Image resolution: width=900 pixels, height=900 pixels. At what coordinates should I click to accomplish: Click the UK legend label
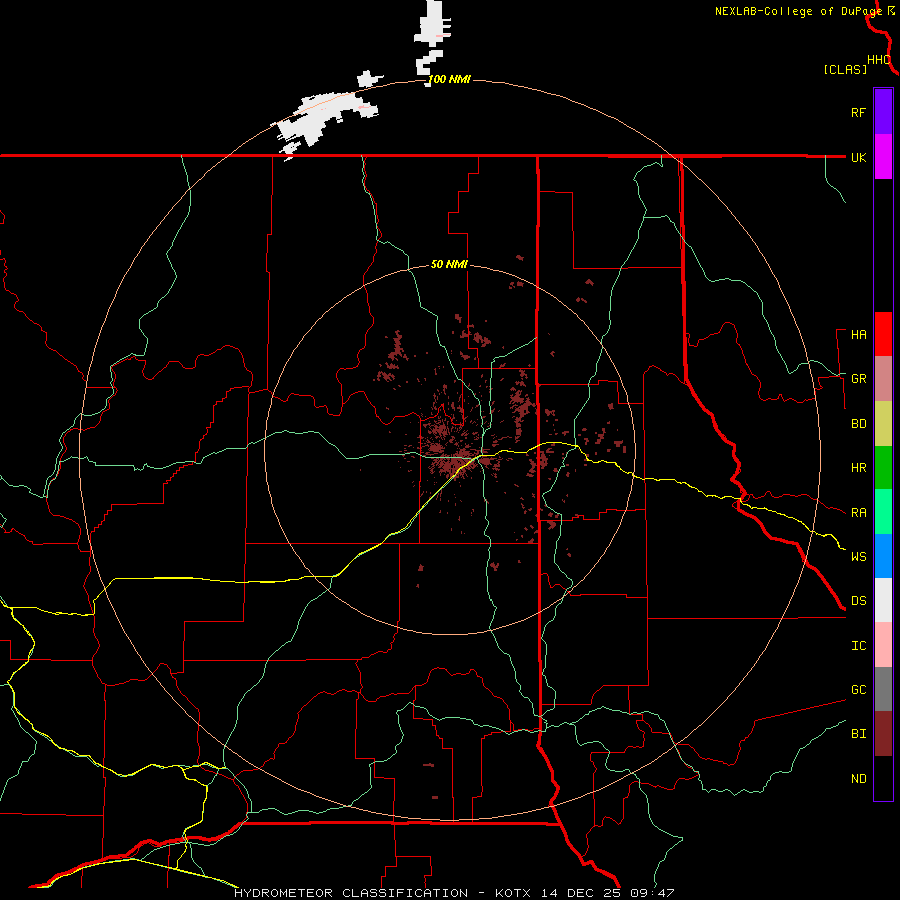point(858,157)
